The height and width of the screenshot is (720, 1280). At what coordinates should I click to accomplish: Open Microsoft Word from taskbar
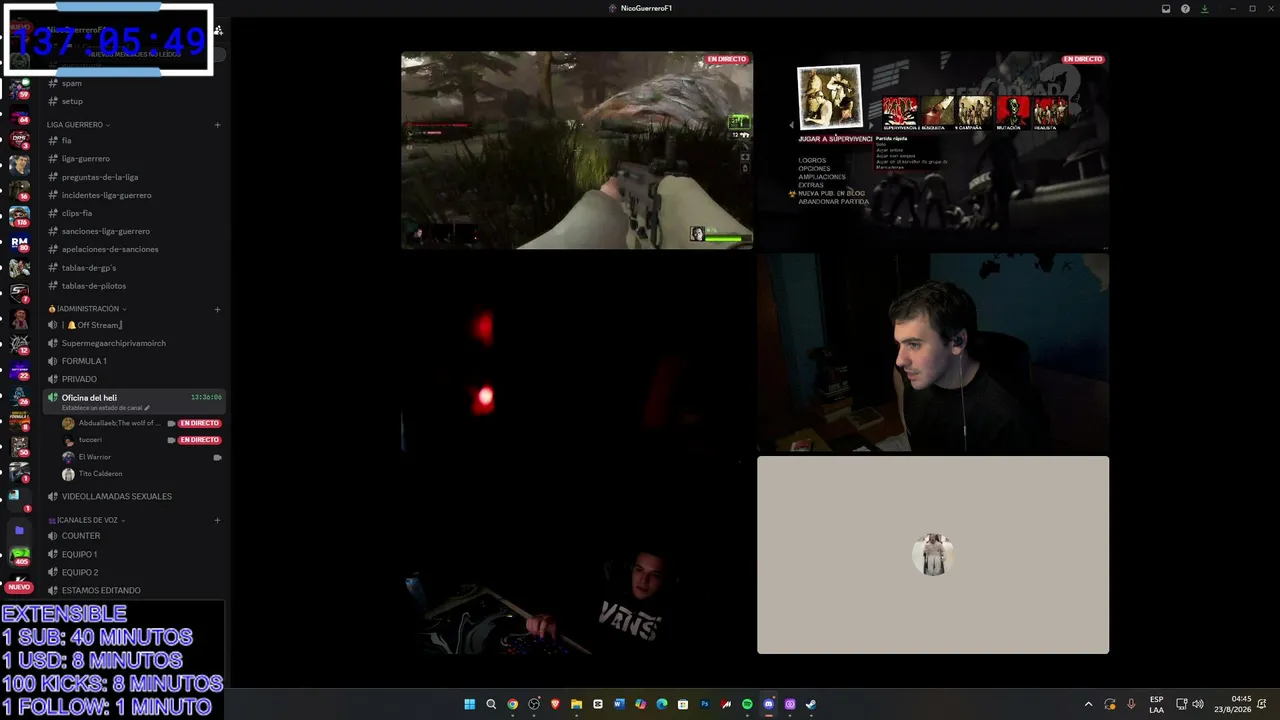tap(619, 704)
